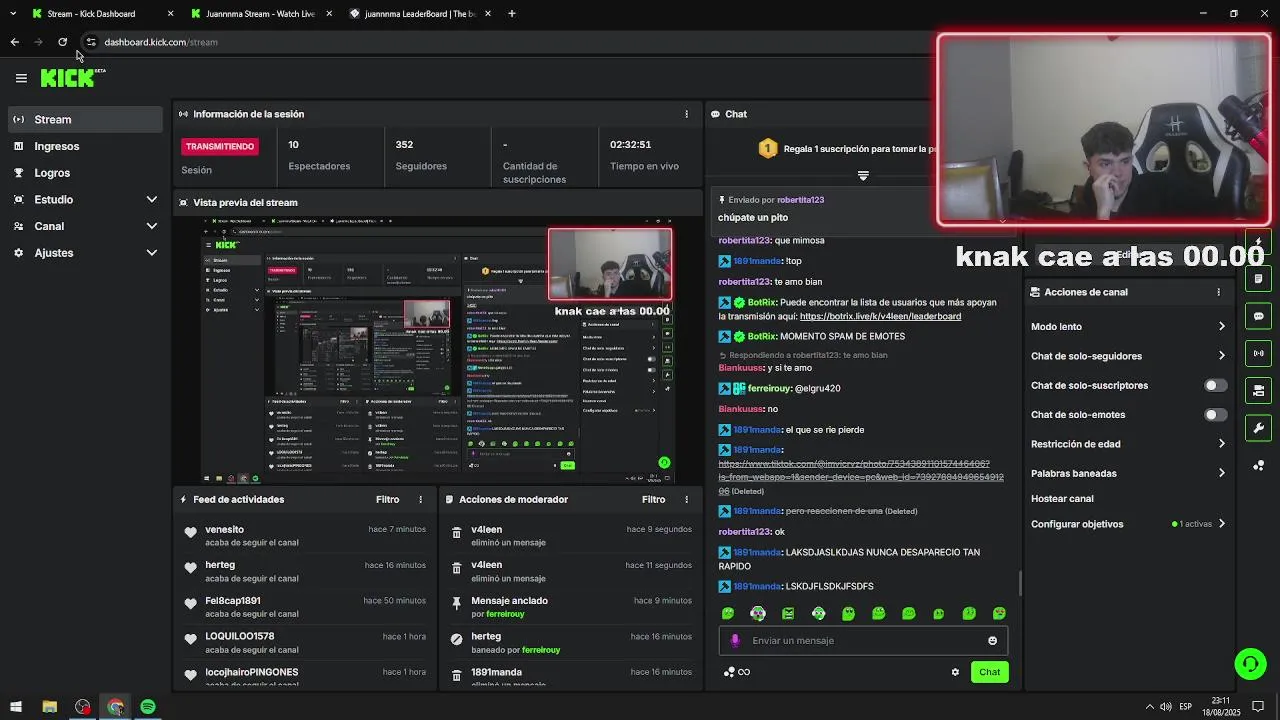Toggle Chat de solo-suscriptores switch
The width and height of the screenshot is (1280, 720).
[1215, 385]
